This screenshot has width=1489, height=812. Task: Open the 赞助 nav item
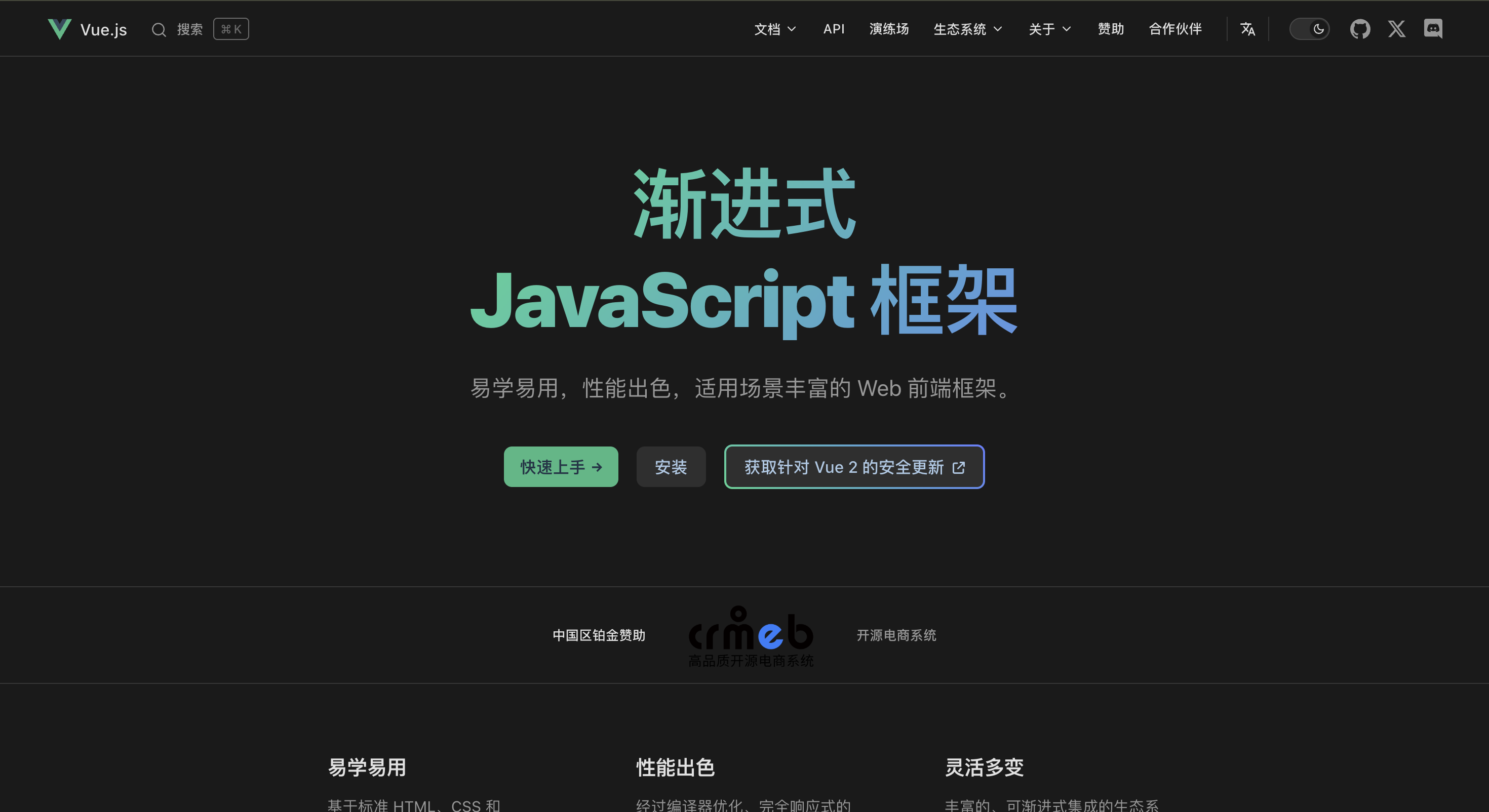pos(1110,29)
